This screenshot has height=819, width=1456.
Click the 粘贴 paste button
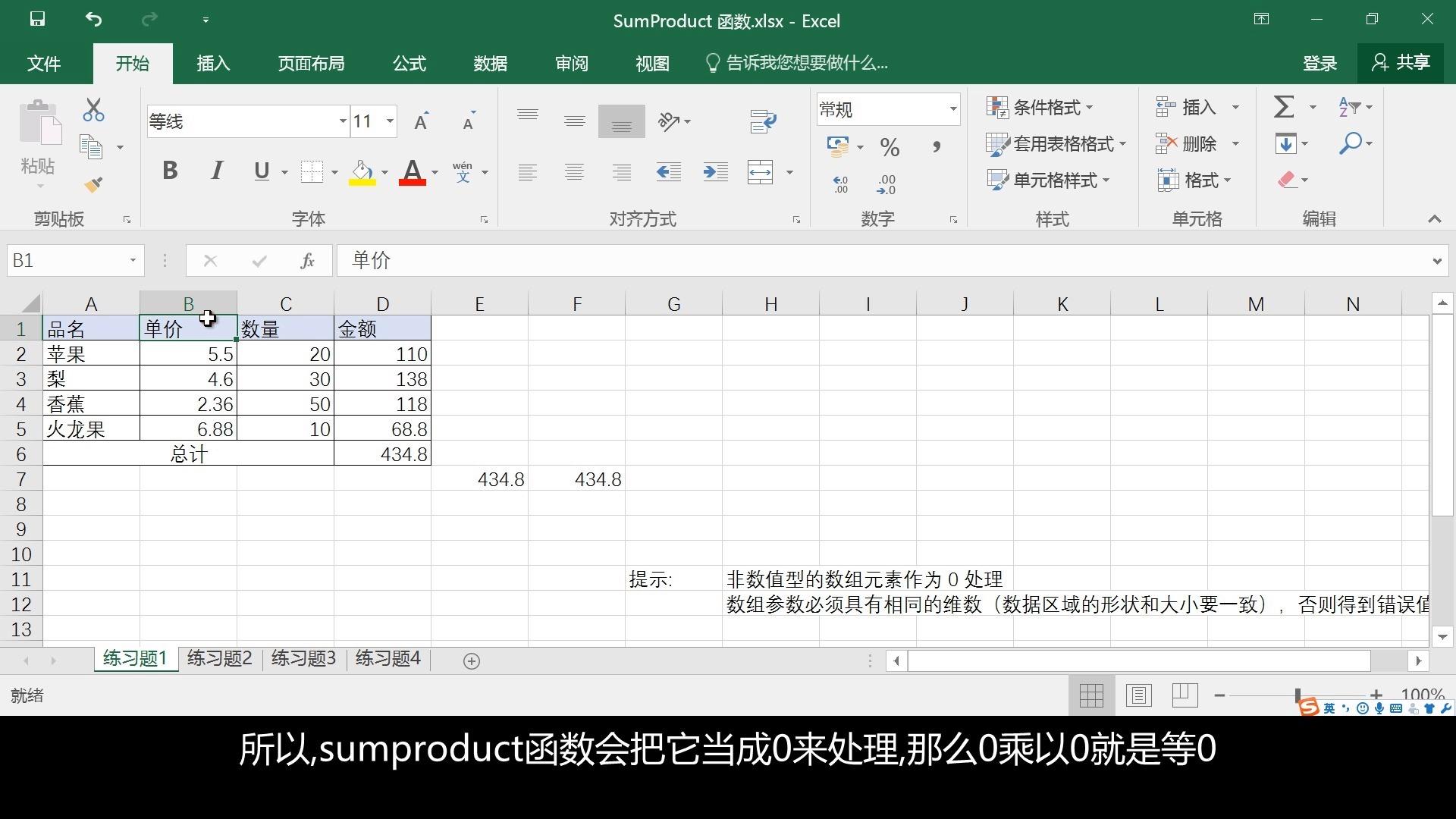tap(38, 144)
